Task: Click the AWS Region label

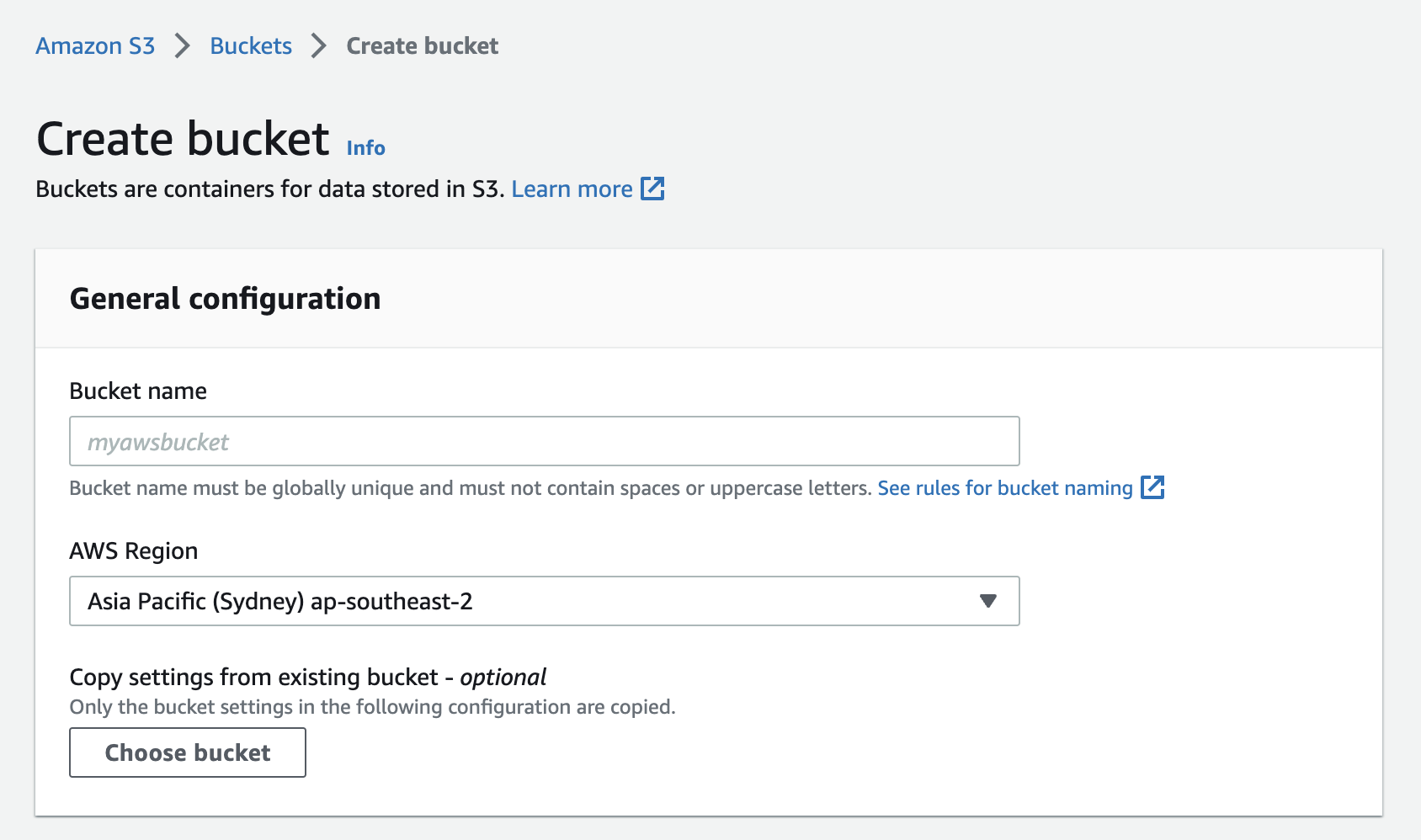Action: point(134,550)
